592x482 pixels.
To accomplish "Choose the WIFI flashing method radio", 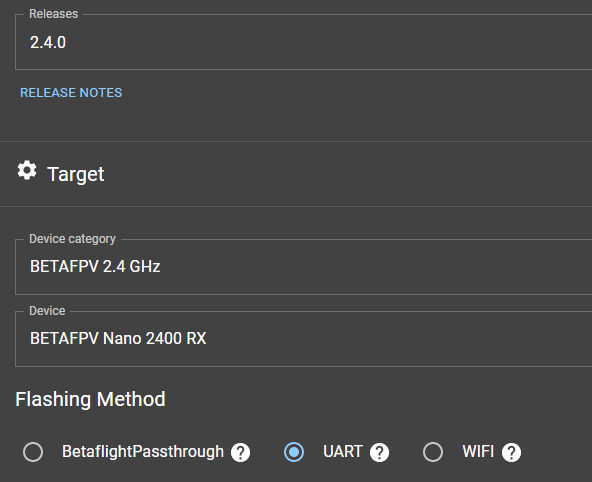I will tap(433, 452).
